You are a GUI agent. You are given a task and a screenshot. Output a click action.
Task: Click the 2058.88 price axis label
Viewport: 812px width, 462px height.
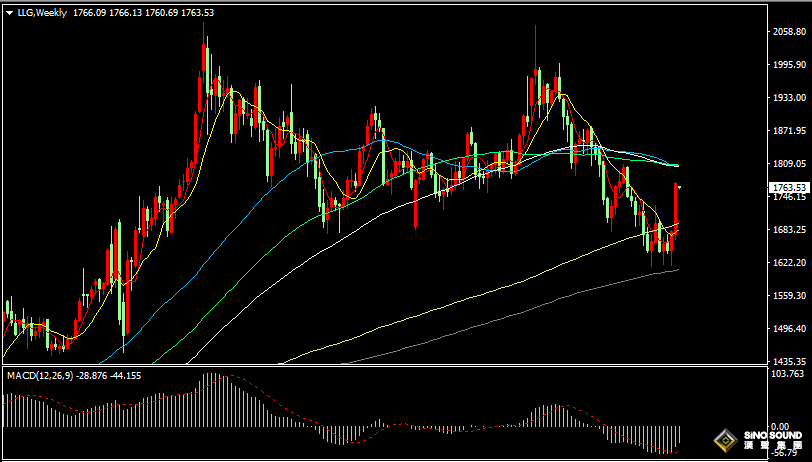(x=788, y=32)
